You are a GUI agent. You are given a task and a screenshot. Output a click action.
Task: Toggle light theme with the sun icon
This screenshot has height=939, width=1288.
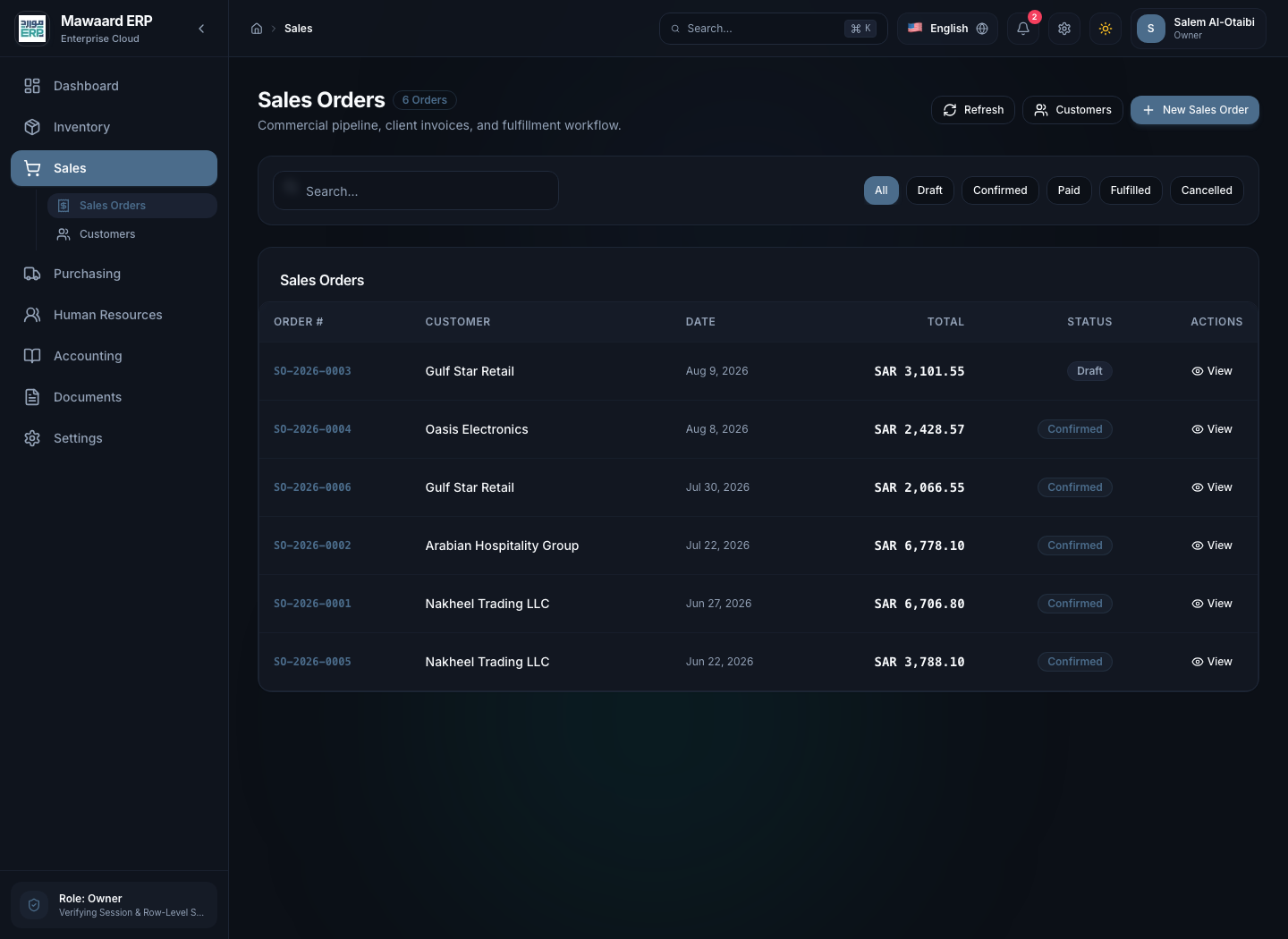1106,29
